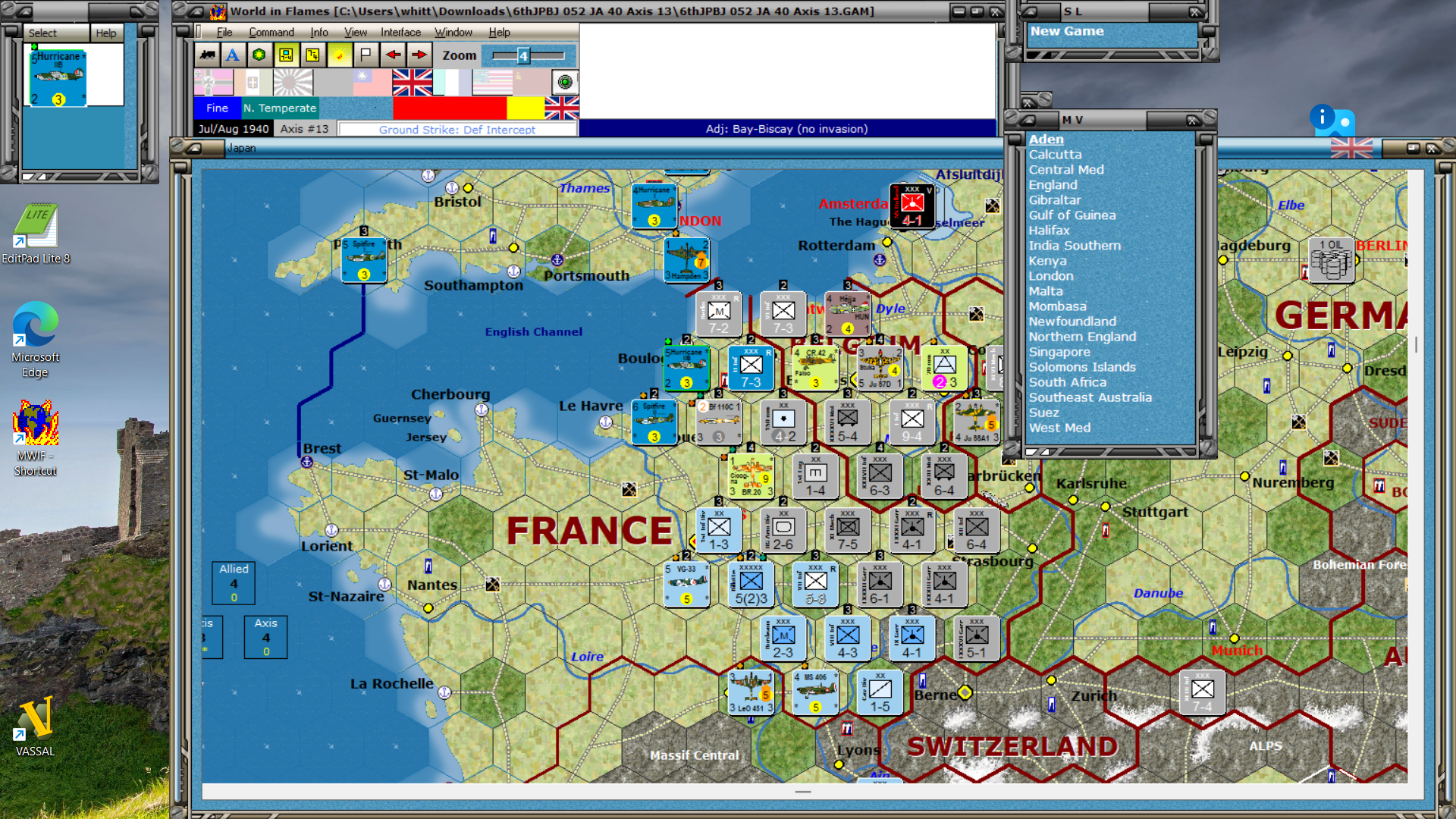Click New Game in the S L panel
The height and width of the screenshot is (819, 1456).
tap(1067, 31)
